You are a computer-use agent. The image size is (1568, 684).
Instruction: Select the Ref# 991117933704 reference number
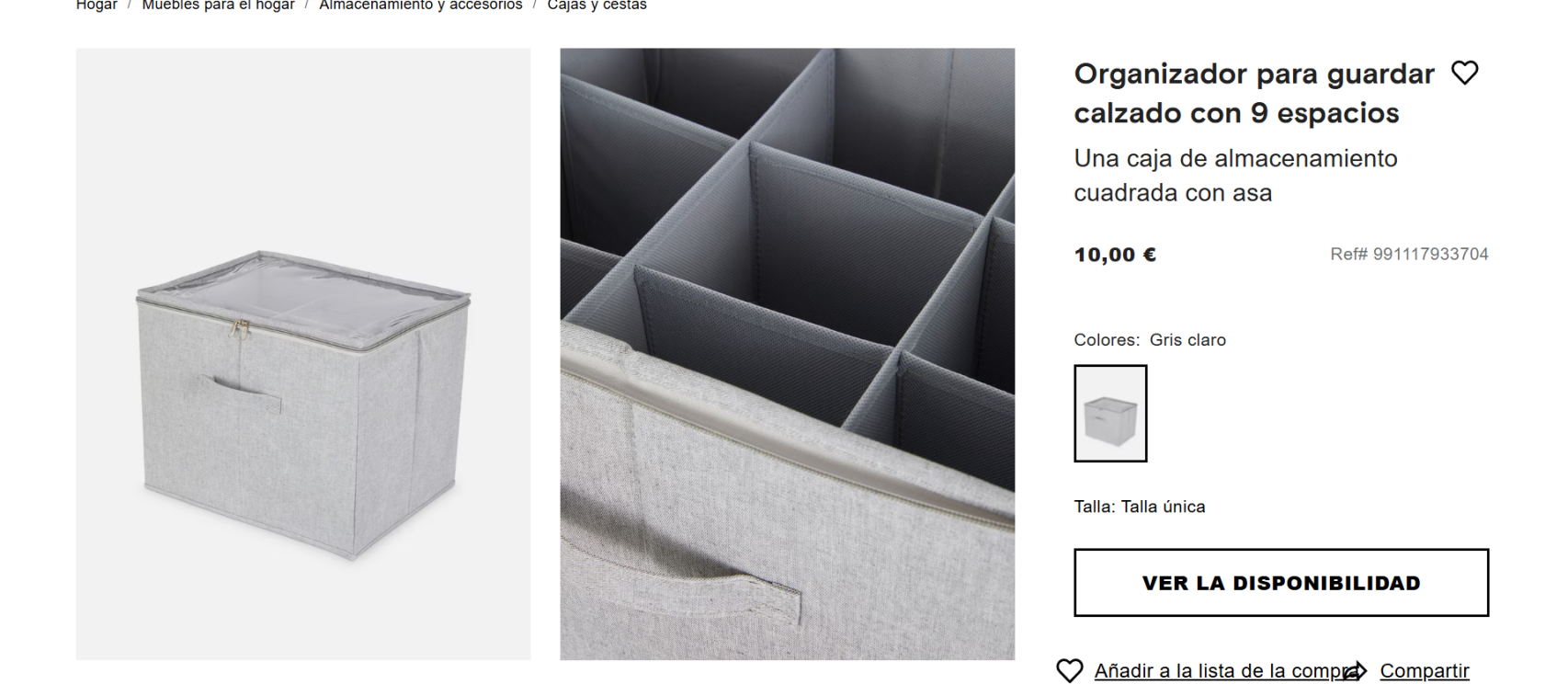pos(1409,254)
